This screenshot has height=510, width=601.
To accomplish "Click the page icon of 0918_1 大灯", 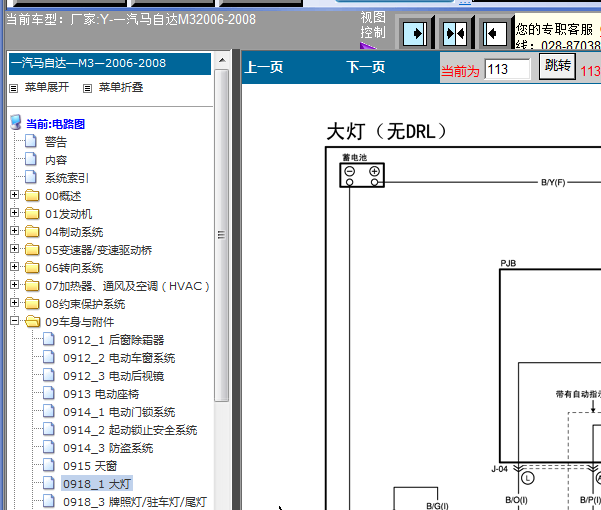I will click(x=49, y=483).
